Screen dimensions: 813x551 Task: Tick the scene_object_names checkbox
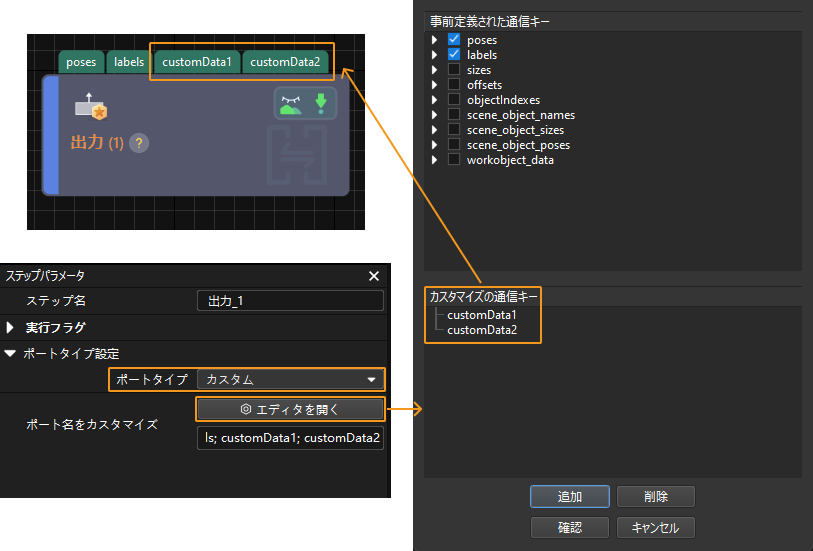454,115
